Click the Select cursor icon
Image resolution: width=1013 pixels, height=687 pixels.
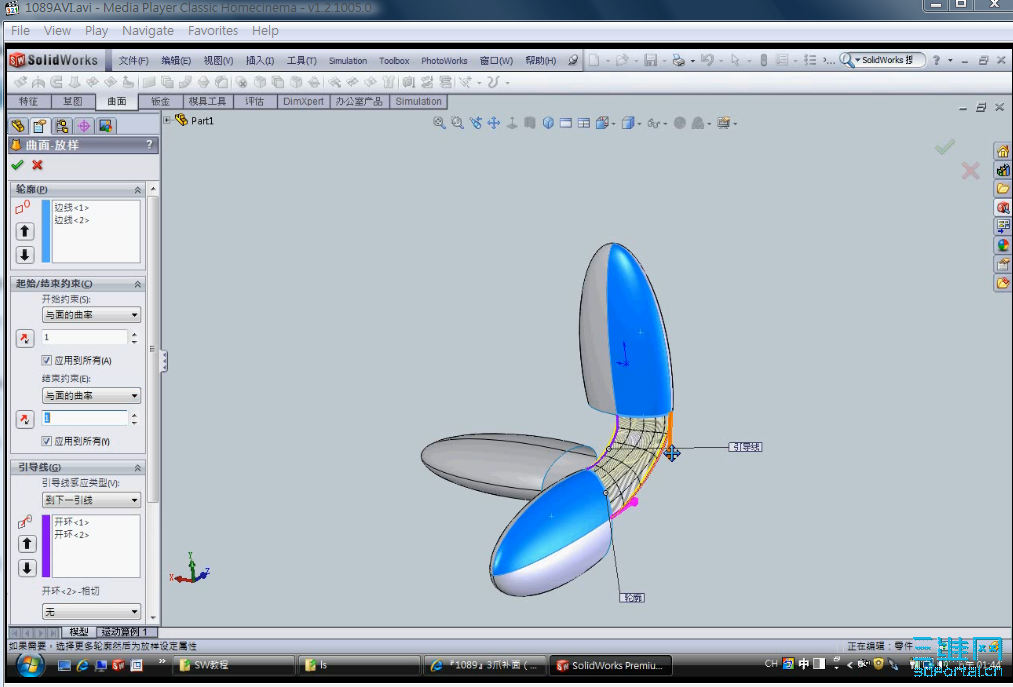pyautogui.click(x=735, y=60)
